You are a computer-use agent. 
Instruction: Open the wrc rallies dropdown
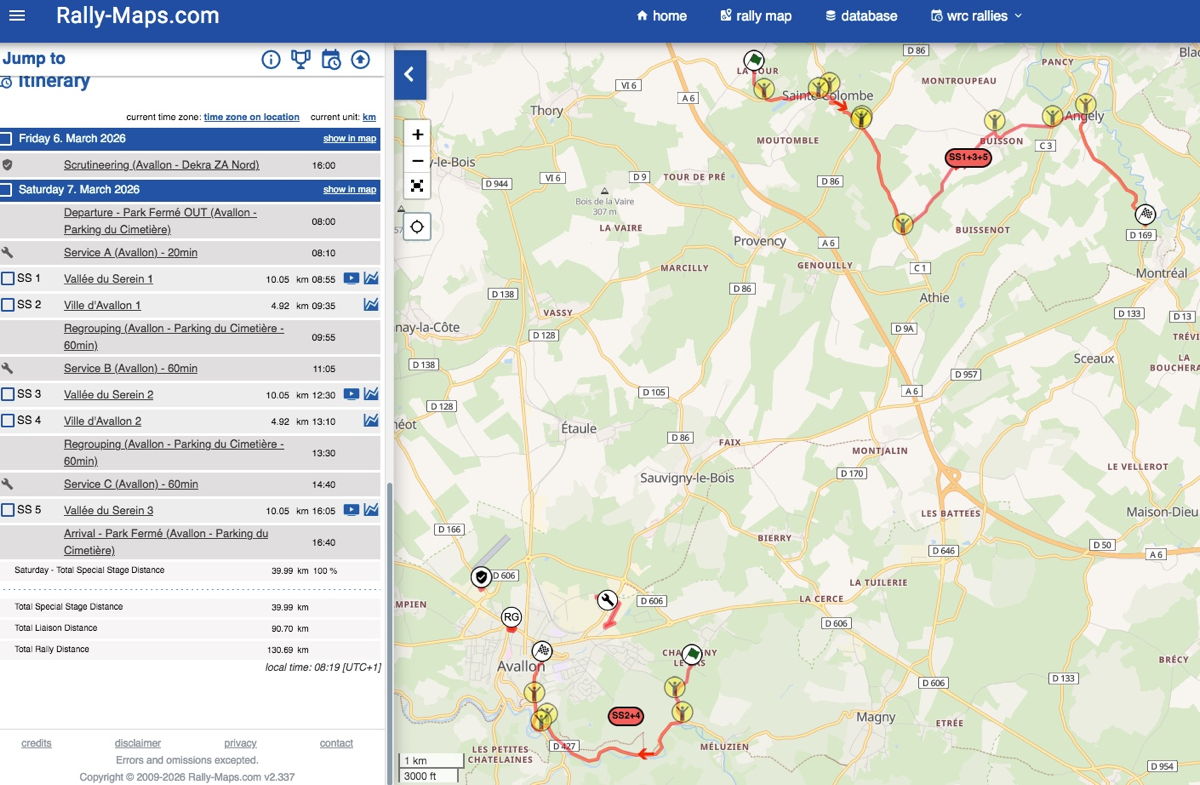976,16
